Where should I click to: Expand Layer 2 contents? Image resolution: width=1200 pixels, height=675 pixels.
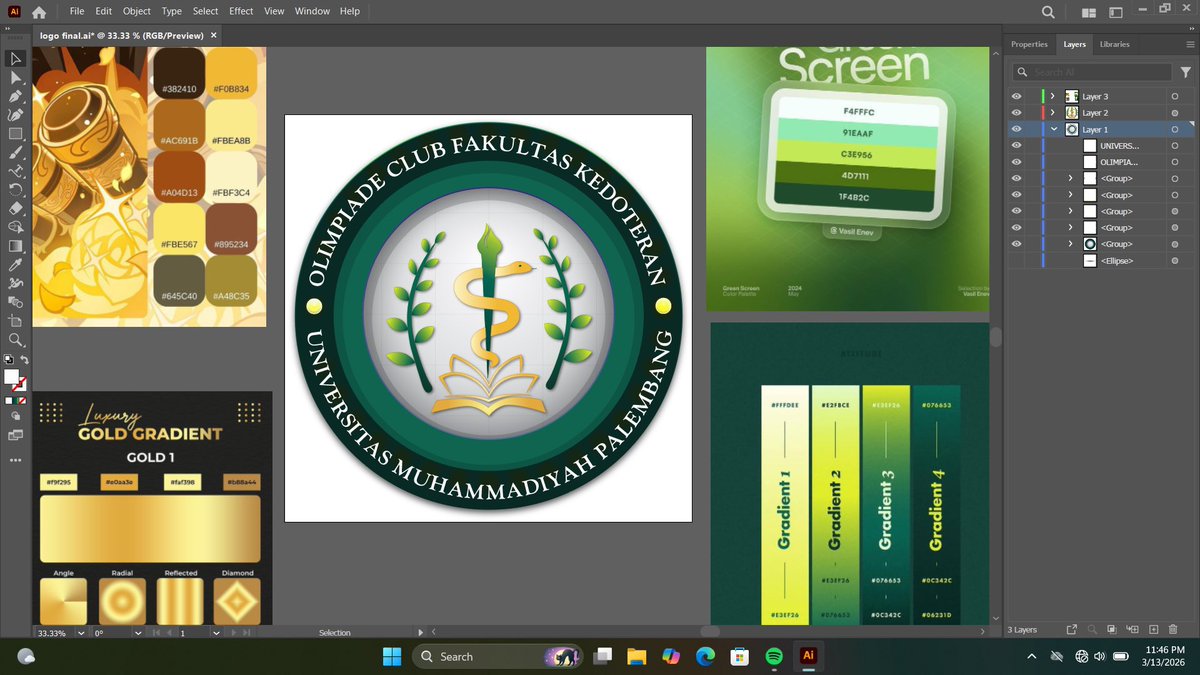click(1053, 113)
